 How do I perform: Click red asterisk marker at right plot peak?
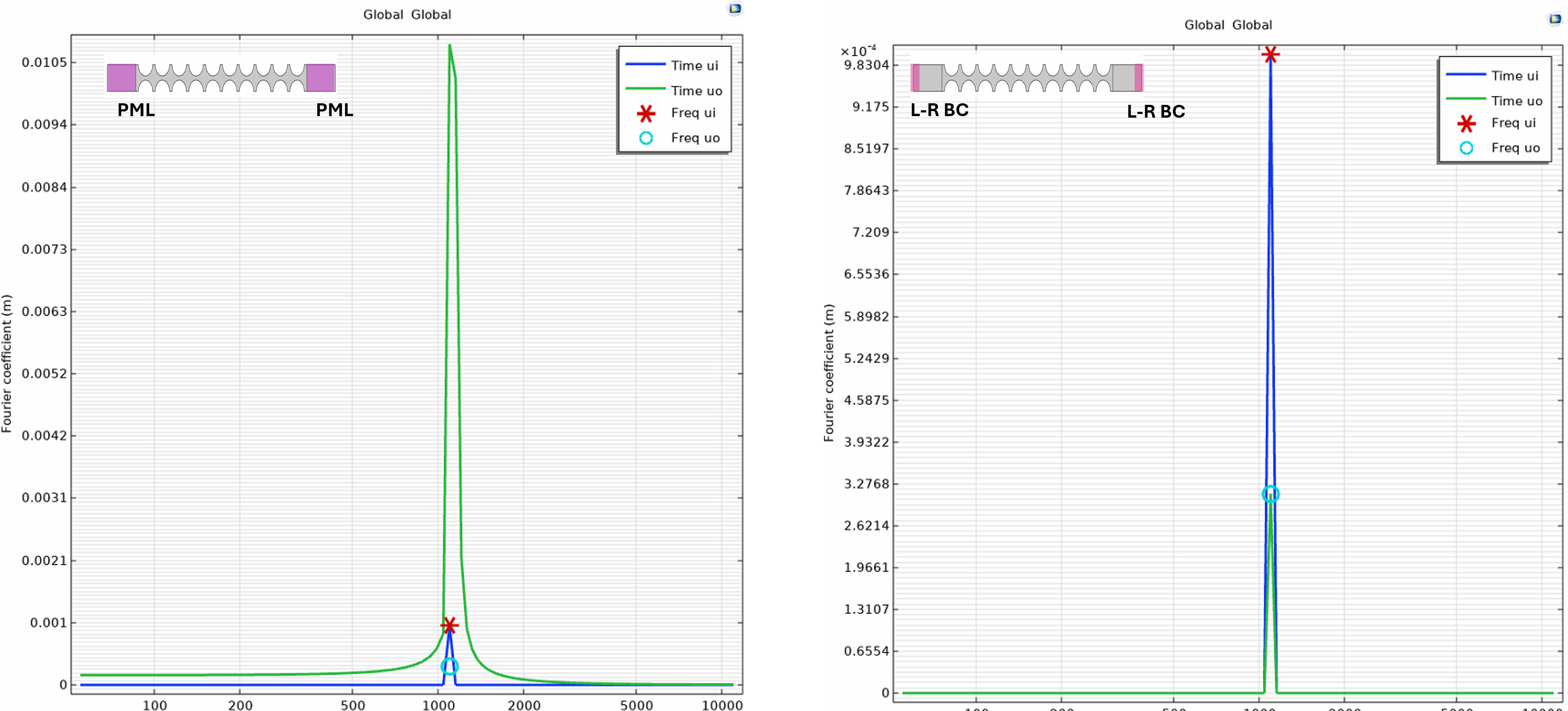pos(1270,55)
